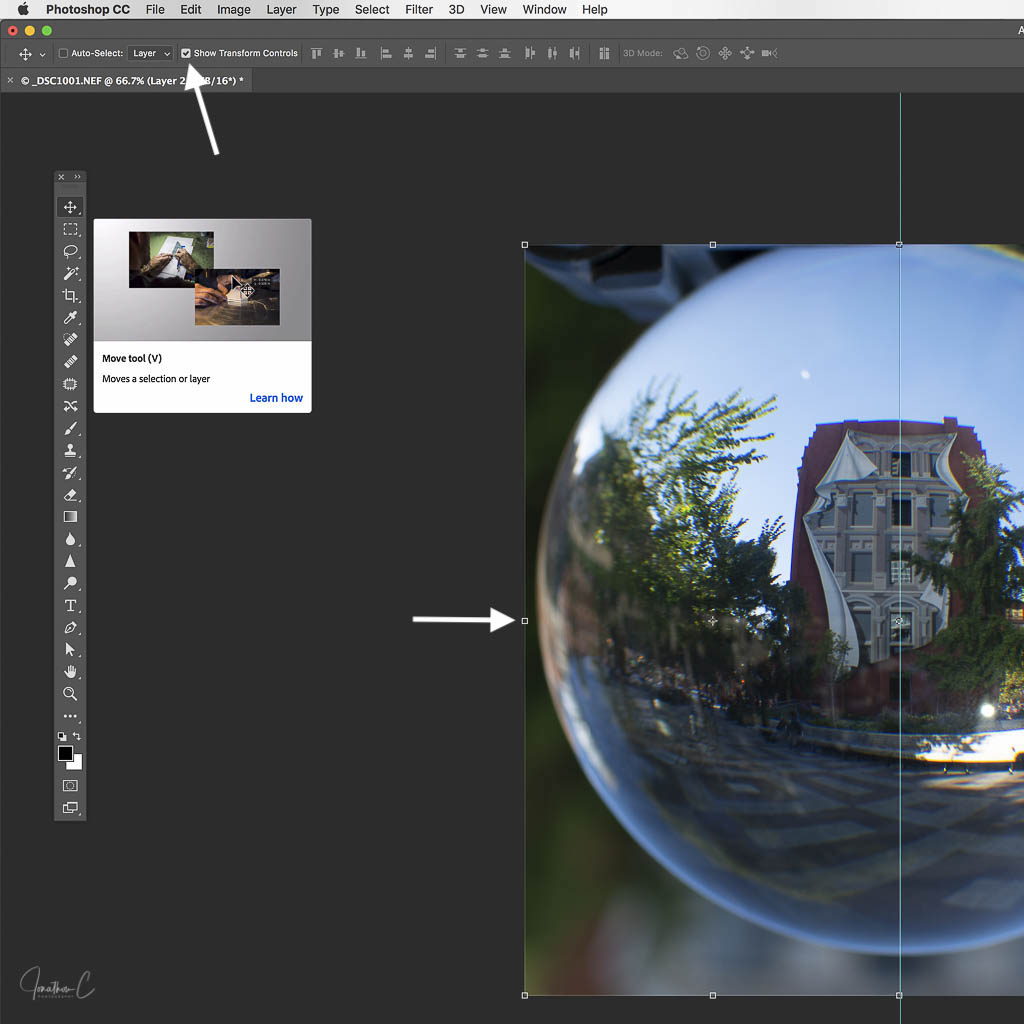Select the Hand tool
Image resolution: width=1024 pixels, height=1024 pixels.
click(x=70, y=671)
